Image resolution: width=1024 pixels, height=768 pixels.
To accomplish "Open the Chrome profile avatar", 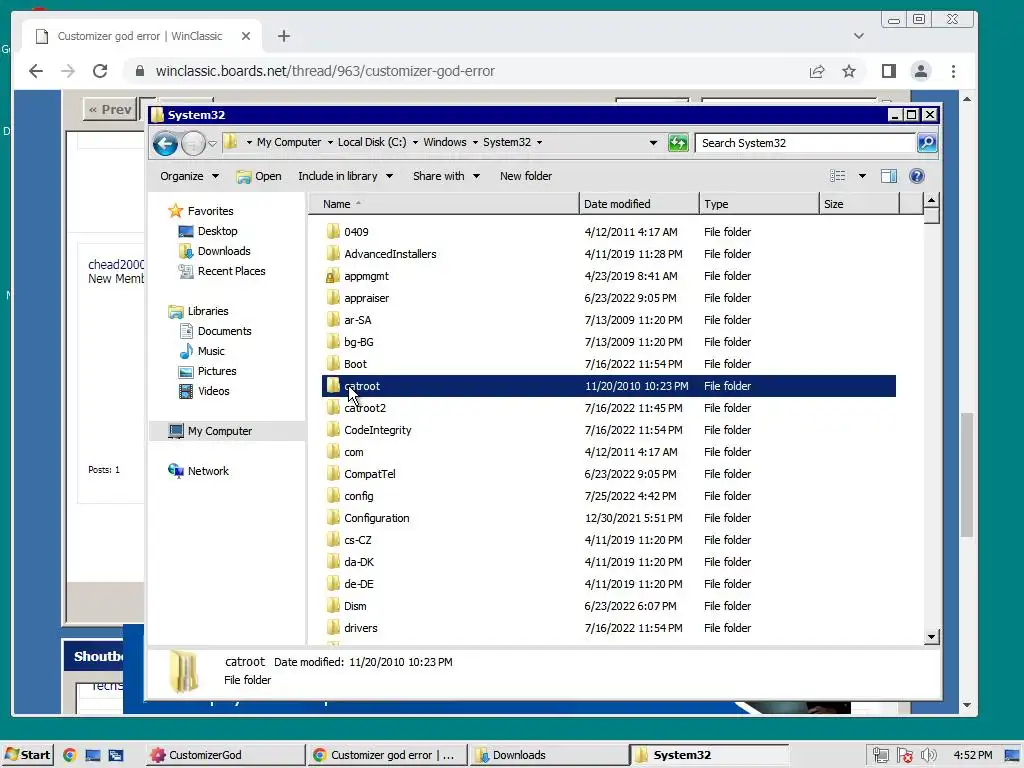I will coord(921,71).
